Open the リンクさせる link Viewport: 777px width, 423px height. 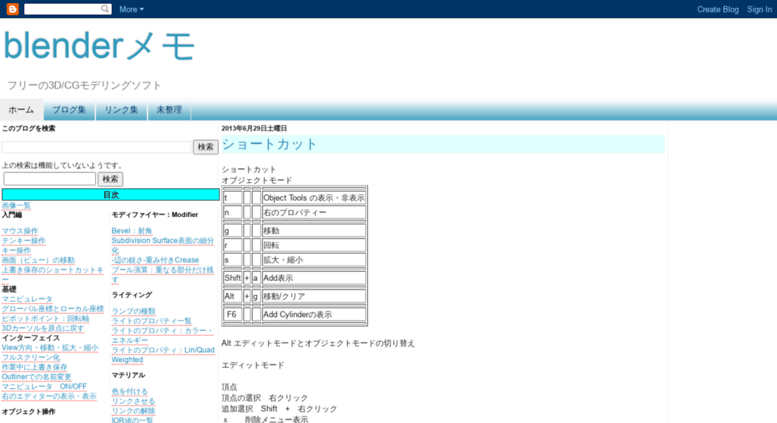coord(133,401)
